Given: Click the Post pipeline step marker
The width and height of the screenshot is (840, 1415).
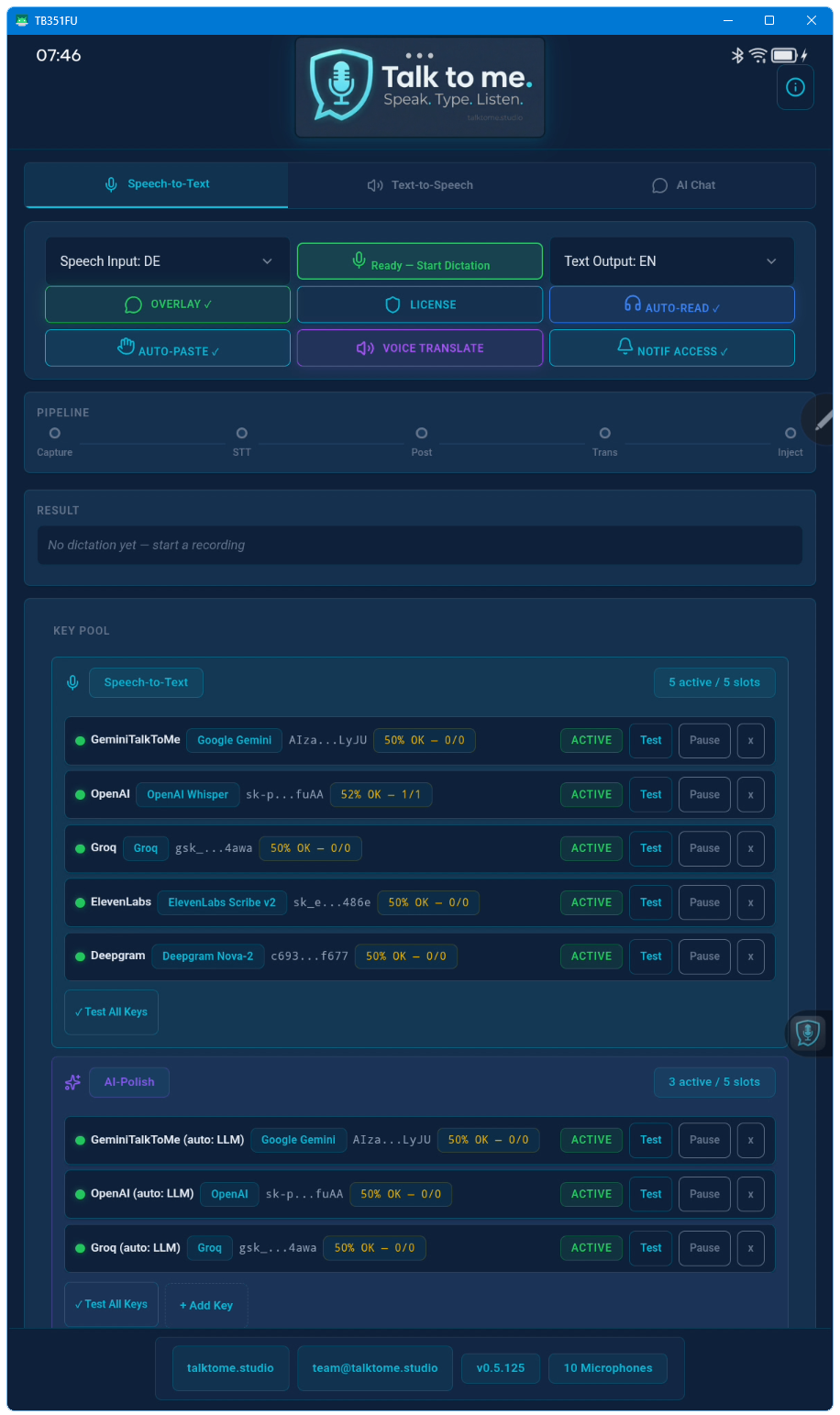Looking at the screenshot, I should pos(422,433).
